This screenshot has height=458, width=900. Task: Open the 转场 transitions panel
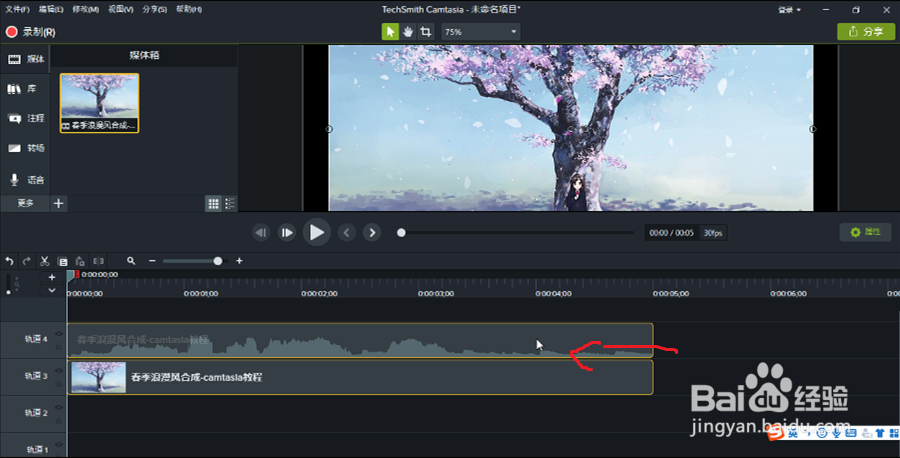[x=25, y=148]
